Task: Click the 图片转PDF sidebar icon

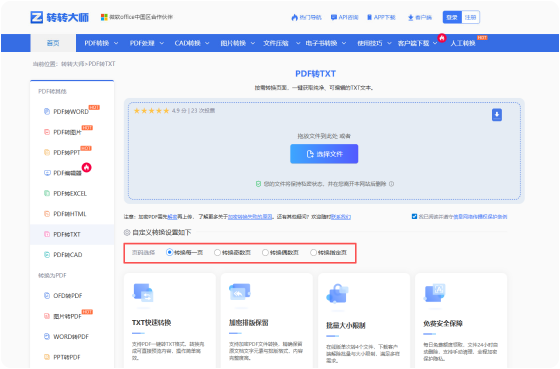Action: pyautogui.click(x=47, y=316)
